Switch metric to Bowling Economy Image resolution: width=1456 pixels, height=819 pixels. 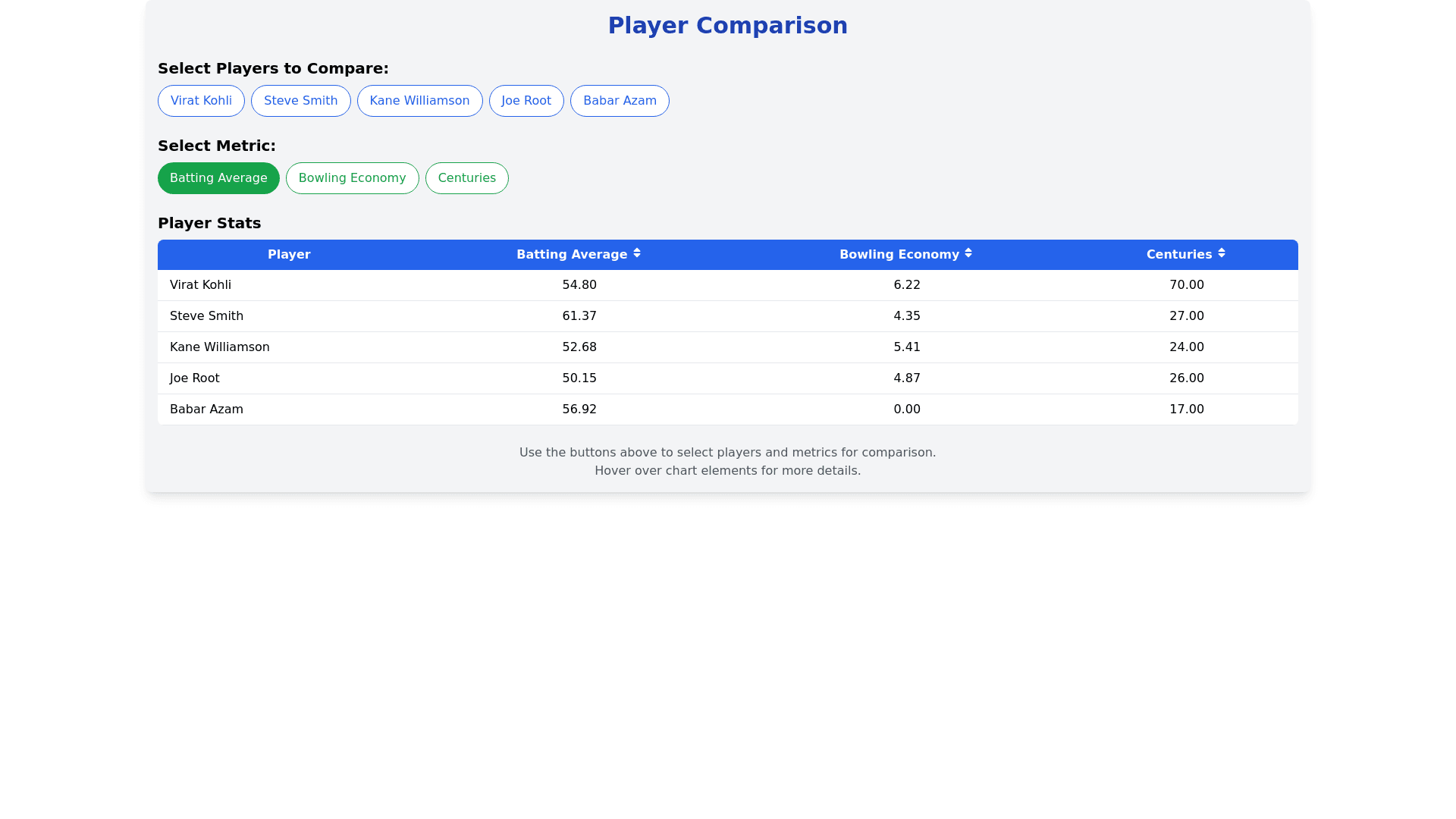point(352,178)
